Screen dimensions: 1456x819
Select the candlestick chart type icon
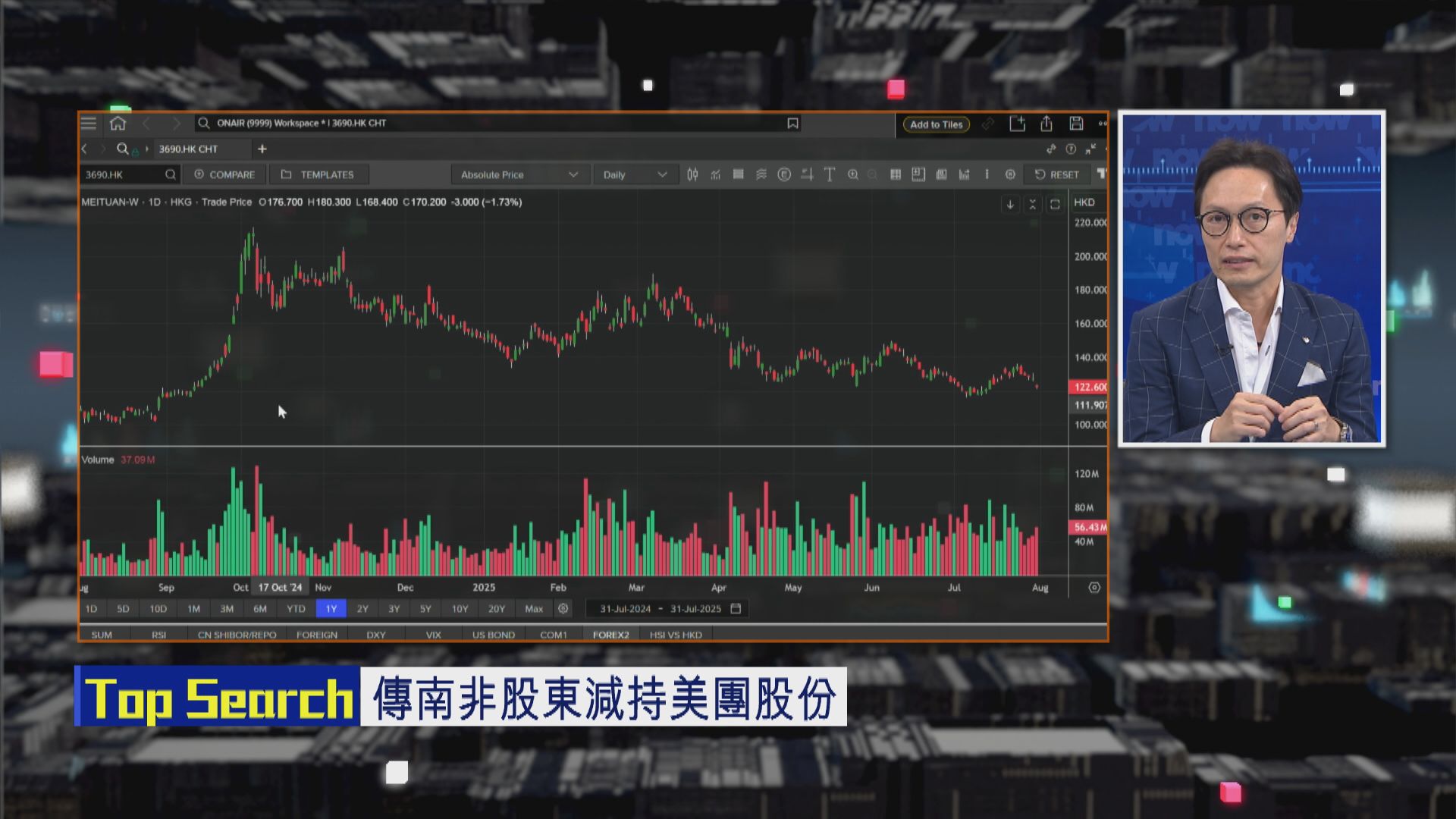pos(692,174)
